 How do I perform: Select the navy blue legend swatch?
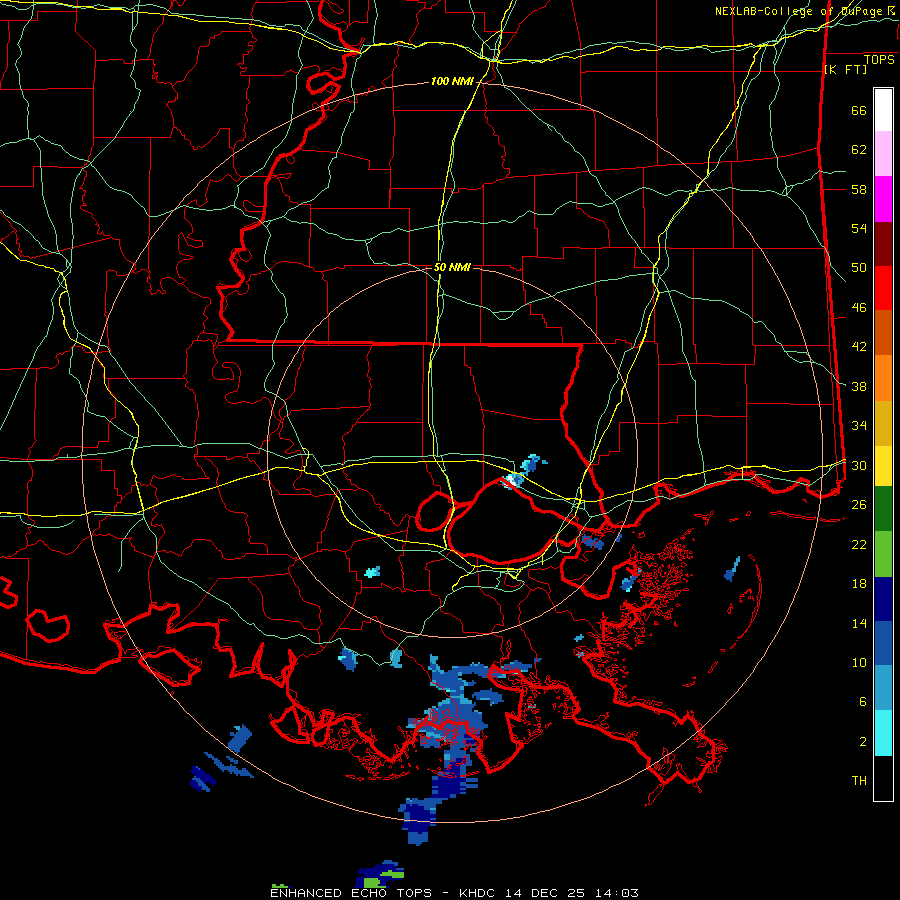(x=883, y=599)
